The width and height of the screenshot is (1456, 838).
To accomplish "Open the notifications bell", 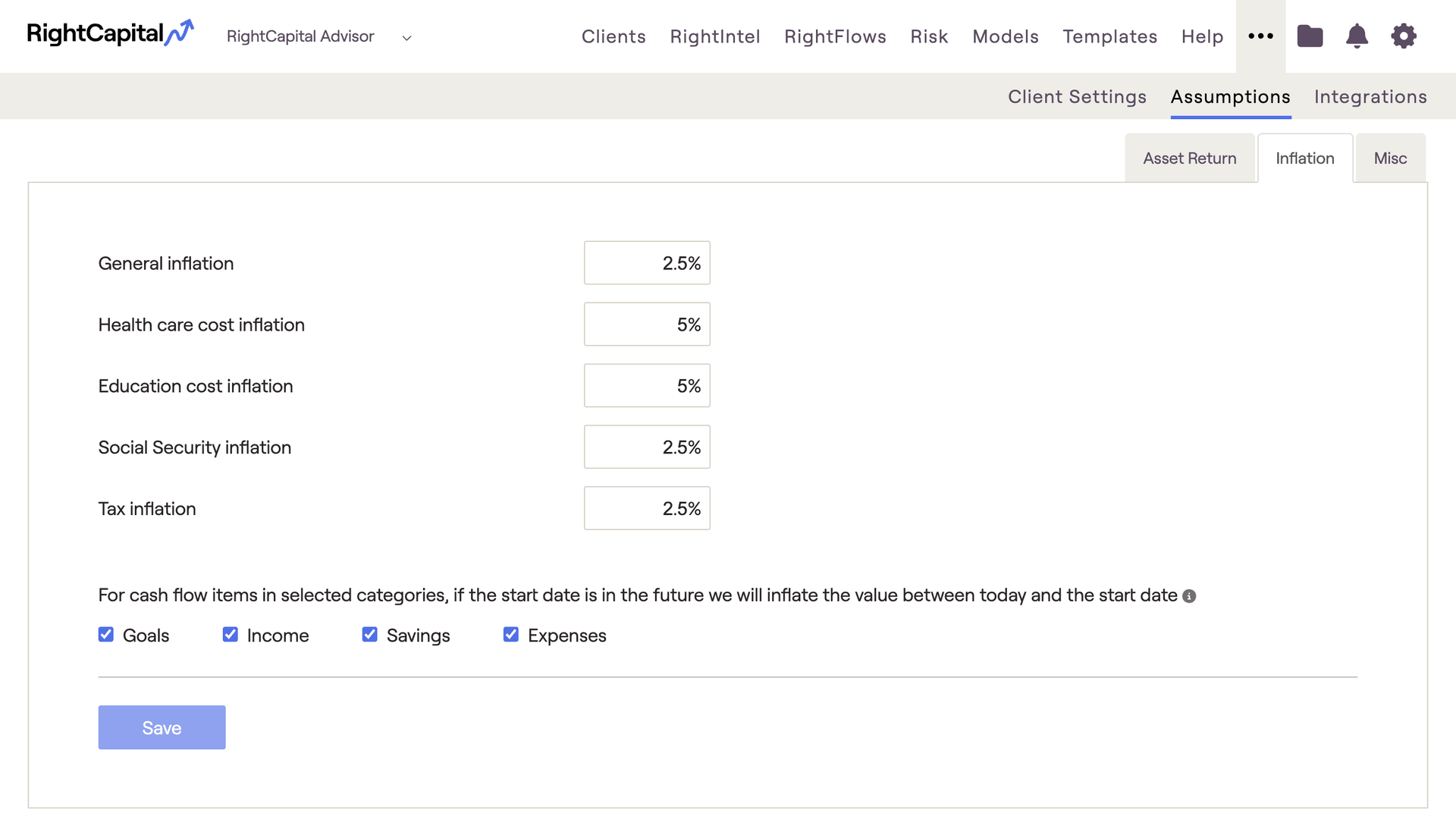I will pos(1357,36).
